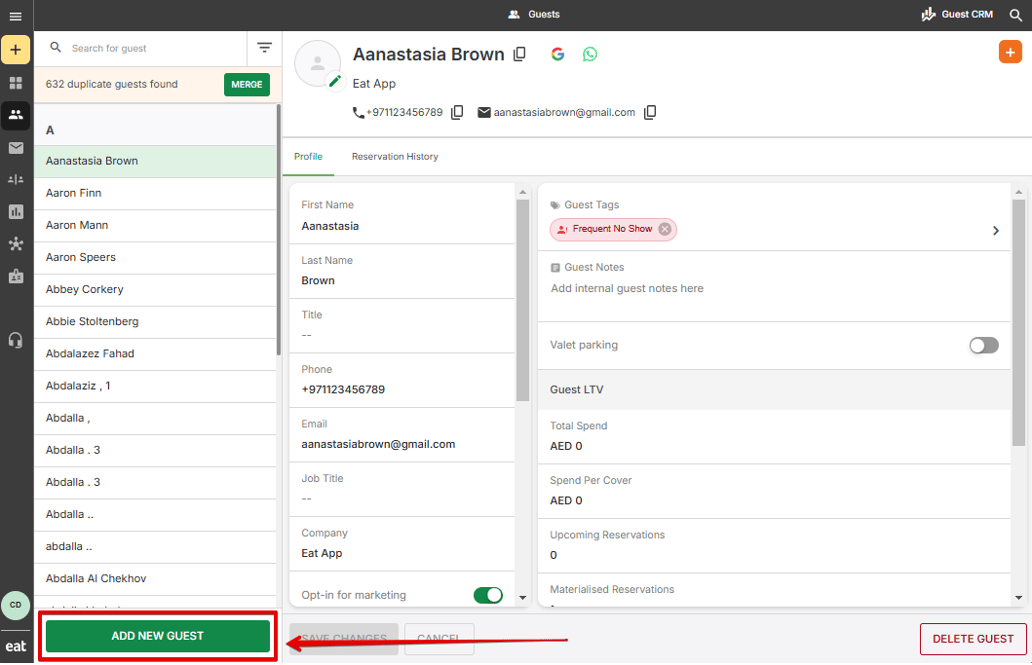This screenshot has width=1032, height=665.
Task: Open the hamburger menu icon
Action: 16,16
